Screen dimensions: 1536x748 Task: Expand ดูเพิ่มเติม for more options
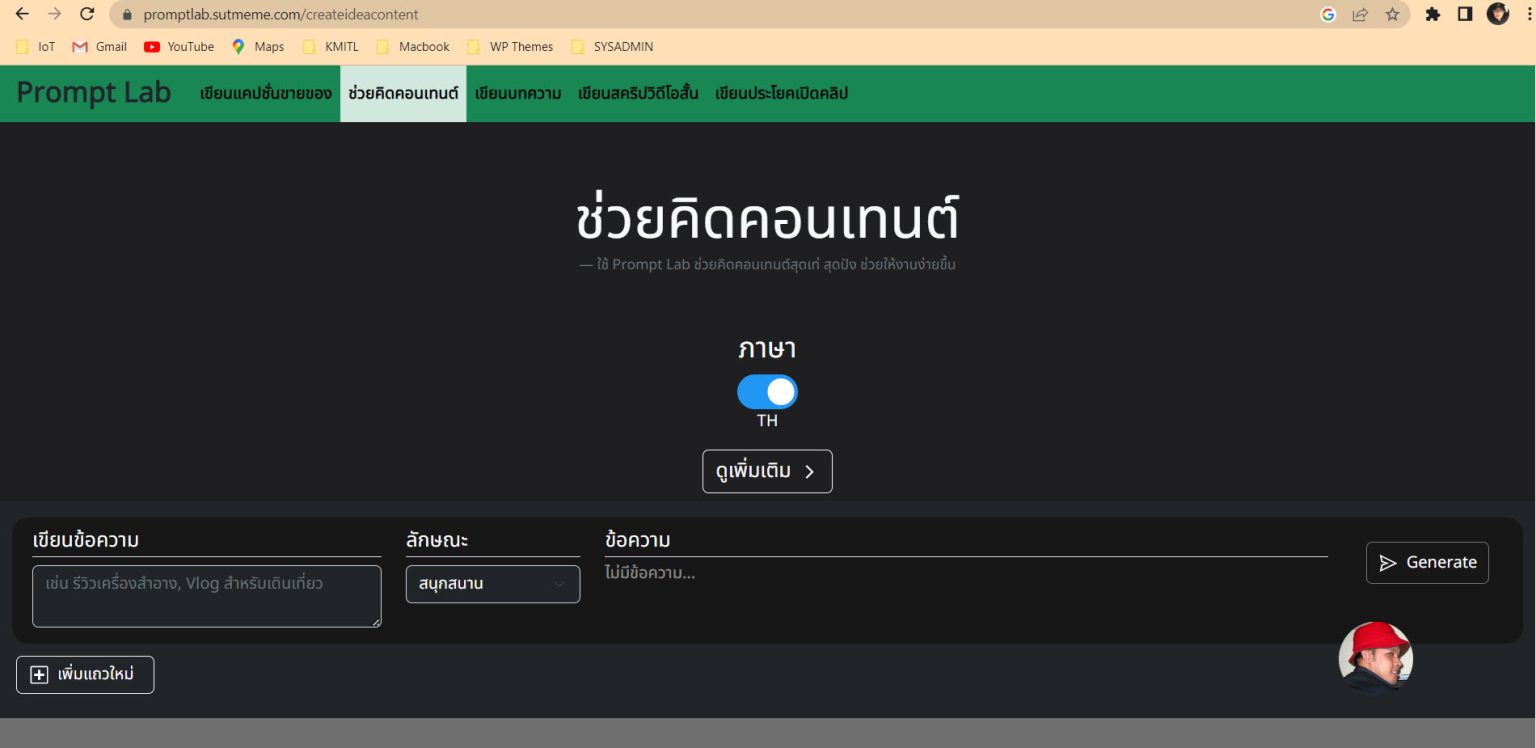pyautogui.click(x=767, y=471)
